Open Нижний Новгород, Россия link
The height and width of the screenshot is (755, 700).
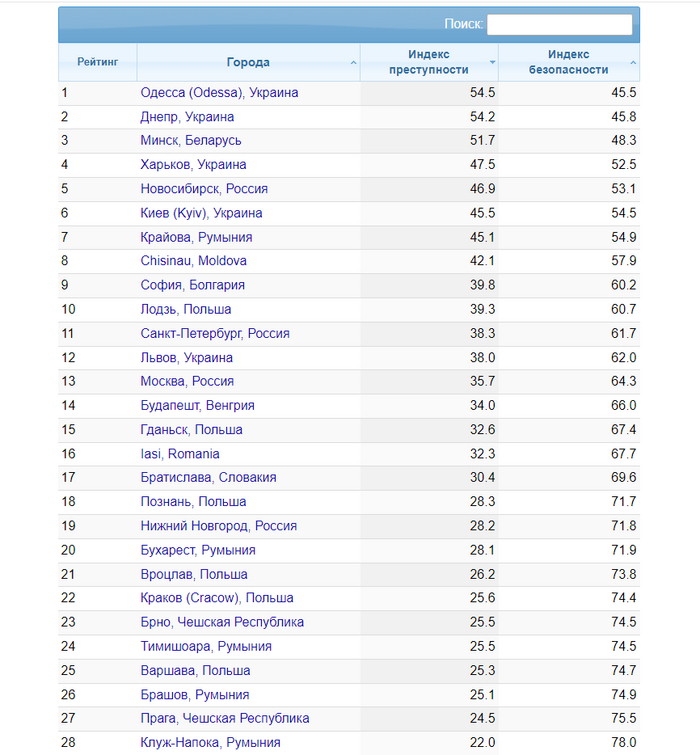pyautogui.click(x=218, y=526)
